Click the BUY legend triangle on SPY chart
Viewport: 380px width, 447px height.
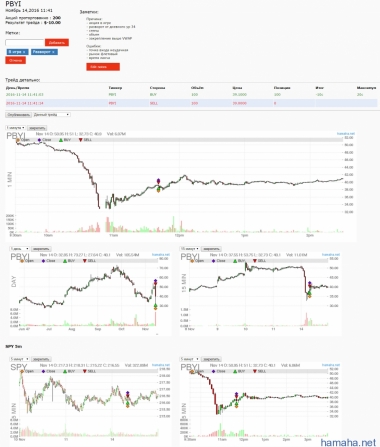click(65, 371)
